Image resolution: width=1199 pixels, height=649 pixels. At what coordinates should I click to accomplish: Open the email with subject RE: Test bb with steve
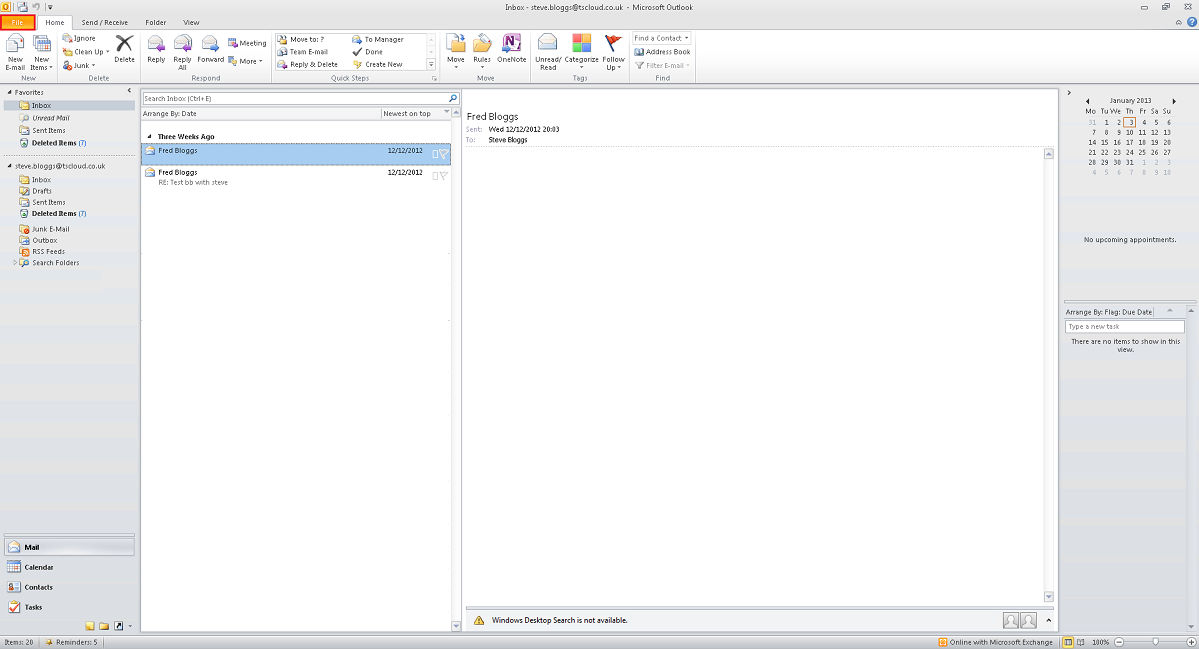pyautogui.click(x=296, y=177)
